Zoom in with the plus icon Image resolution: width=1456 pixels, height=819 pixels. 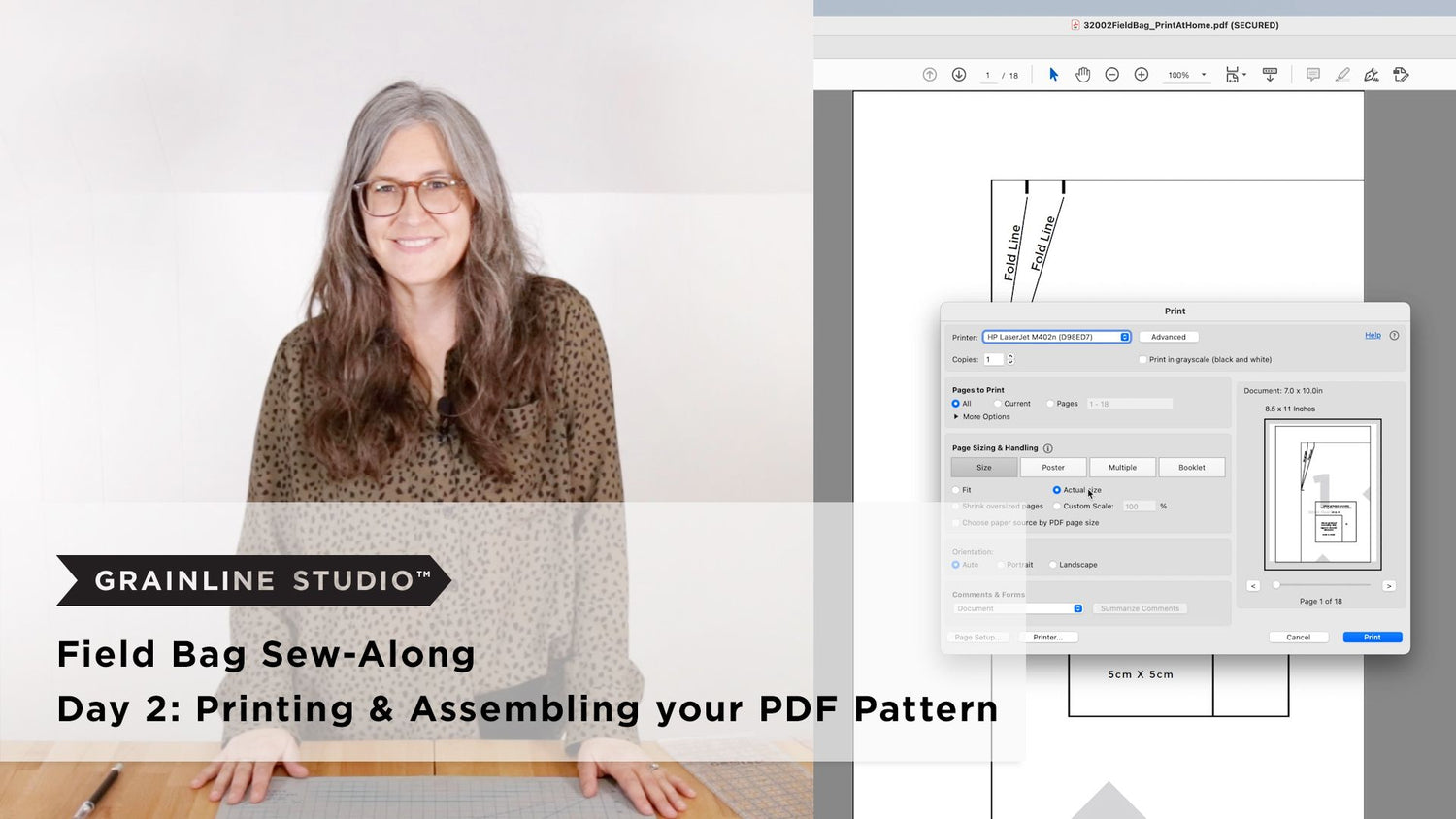pos(1142,75)
